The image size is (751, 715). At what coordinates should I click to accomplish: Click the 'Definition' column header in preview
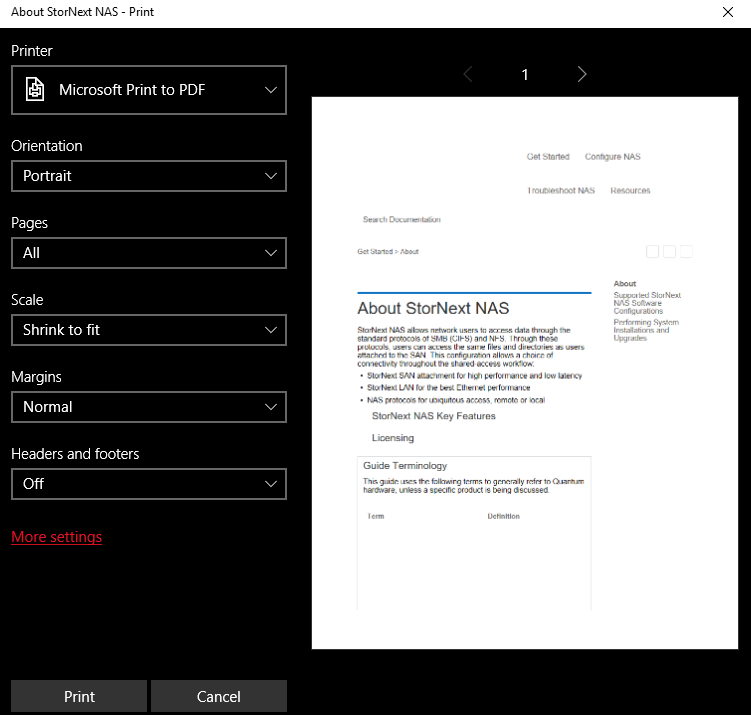coord(503,516)
